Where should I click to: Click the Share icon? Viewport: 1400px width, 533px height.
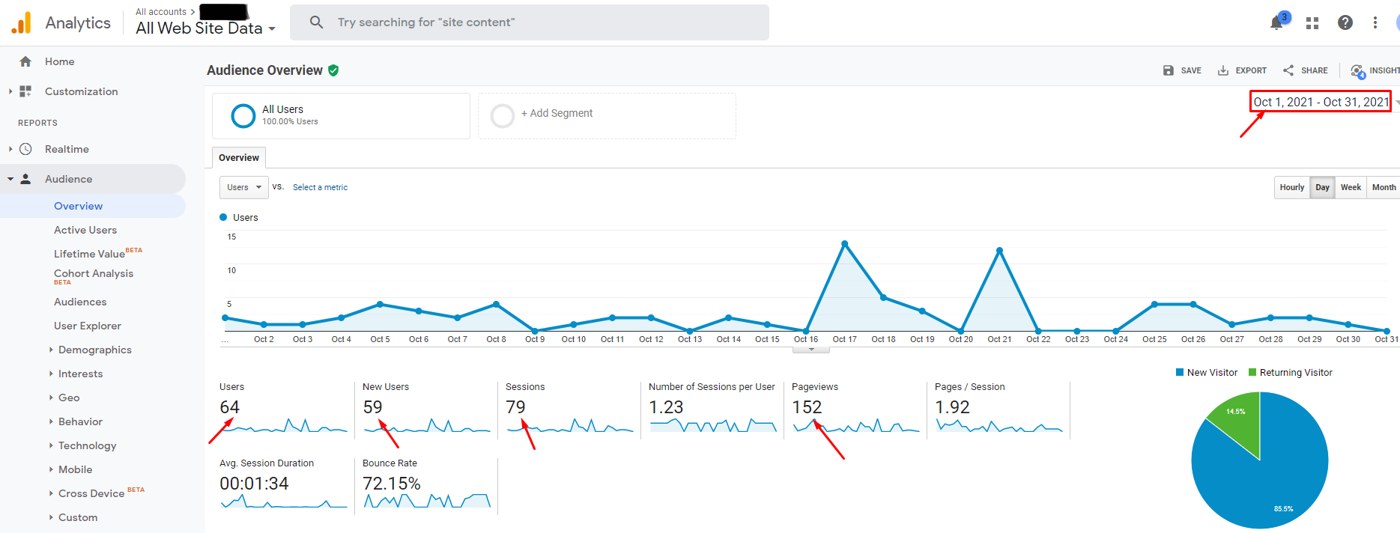(1288, 70)
